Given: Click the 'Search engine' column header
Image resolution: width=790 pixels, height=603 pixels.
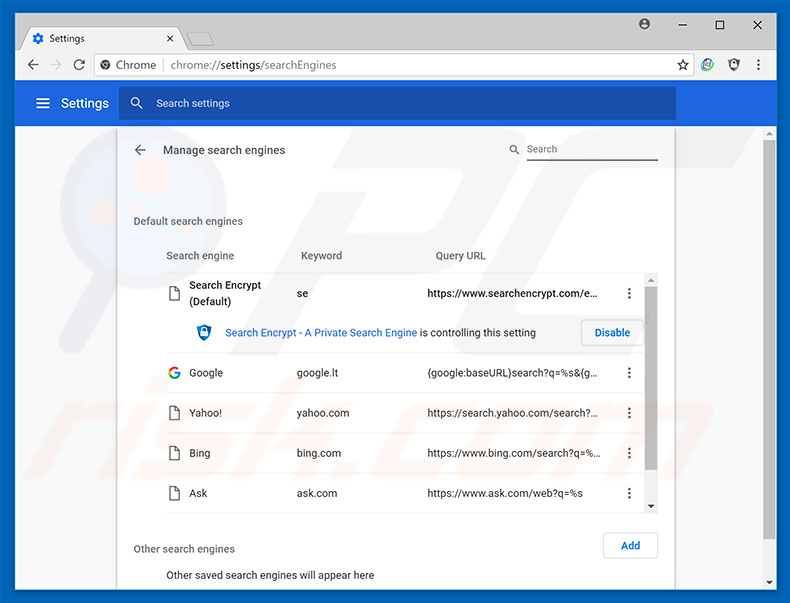Looking at the screenshot, I should (200, 256).
